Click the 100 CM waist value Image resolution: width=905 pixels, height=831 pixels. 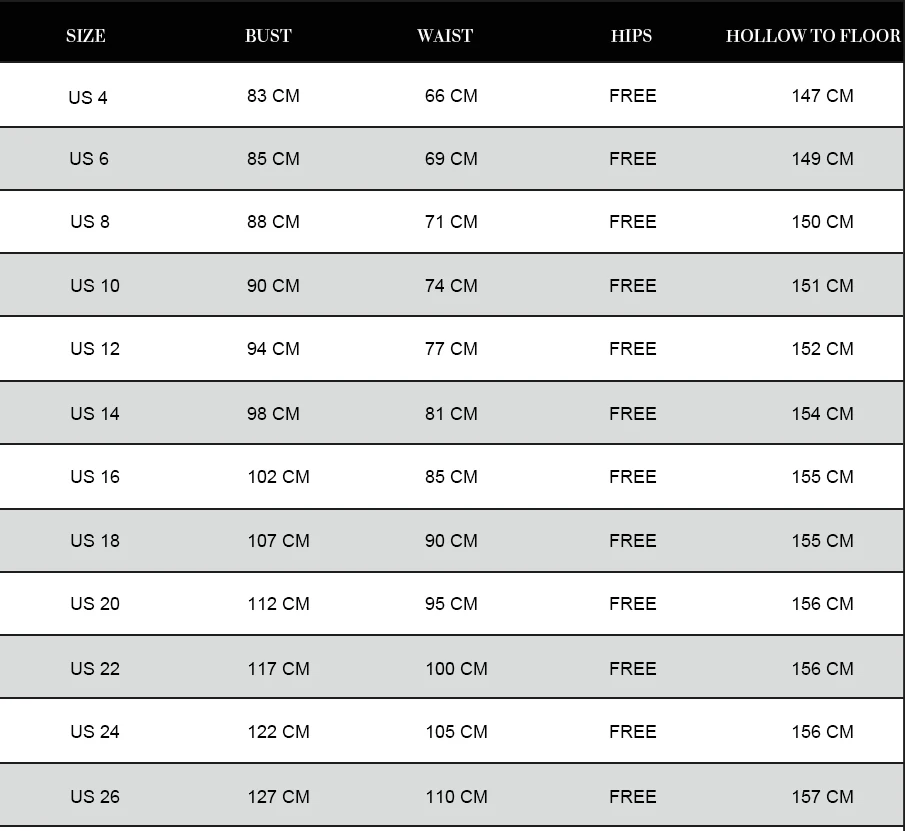pos(456,669)
